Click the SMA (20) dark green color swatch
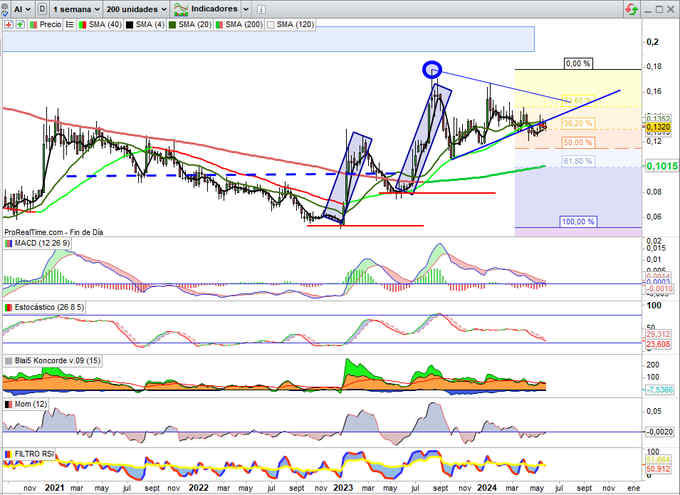 click(x=172, y=25)
